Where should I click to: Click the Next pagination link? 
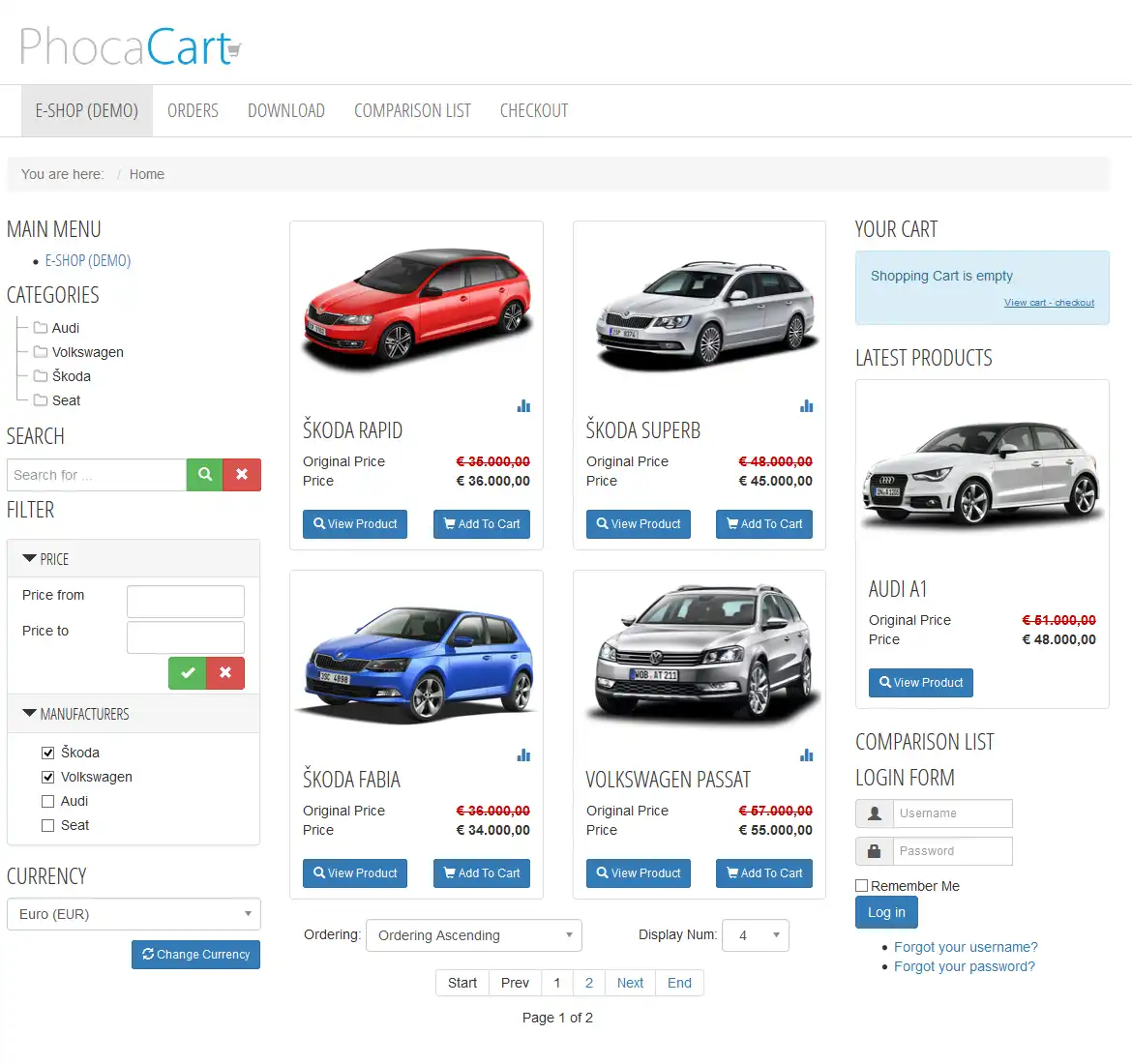[x=630, y=983]
